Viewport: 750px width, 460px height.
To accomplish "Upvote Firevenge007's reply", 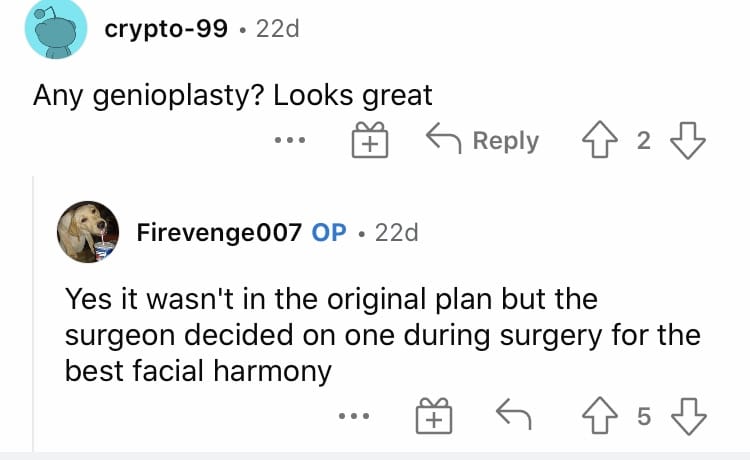I will (x=600, y=416).
